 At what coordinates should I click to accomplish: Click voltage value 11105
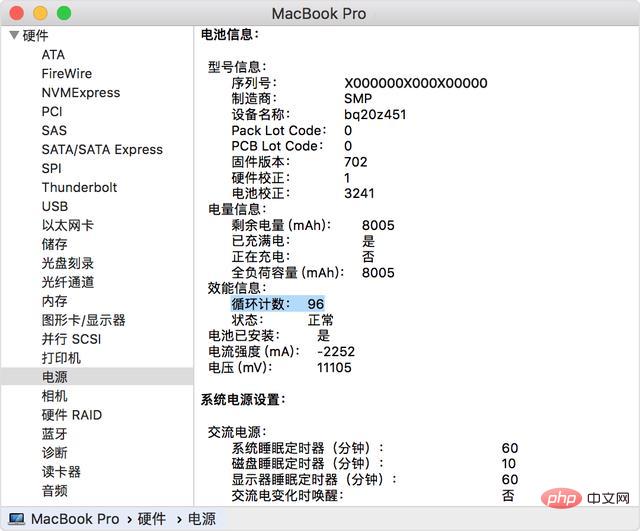click(334, 367)
